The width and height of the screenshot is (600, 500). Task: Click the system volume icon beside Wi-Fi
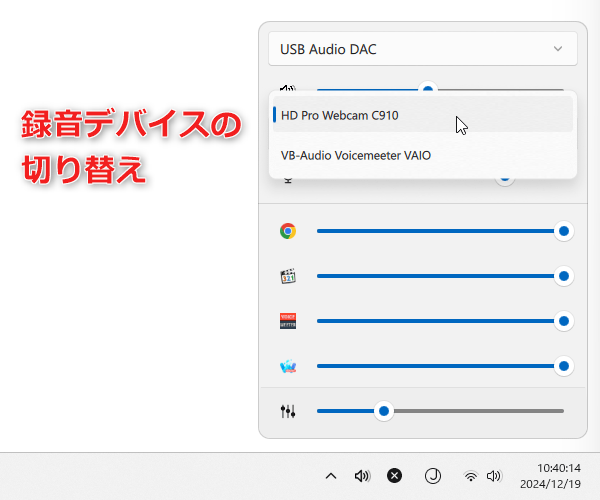click(494, 476)
